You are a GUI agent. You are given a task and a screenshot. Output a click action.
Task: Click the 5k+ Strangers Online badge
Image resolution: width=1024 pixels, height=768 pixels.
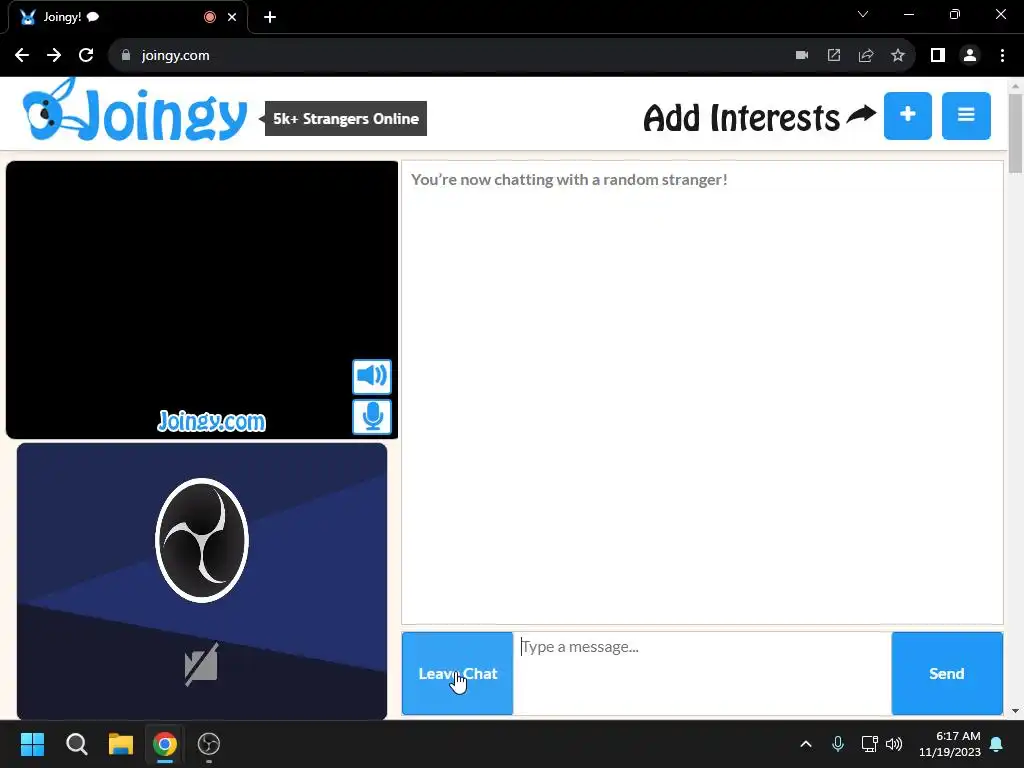345,119
